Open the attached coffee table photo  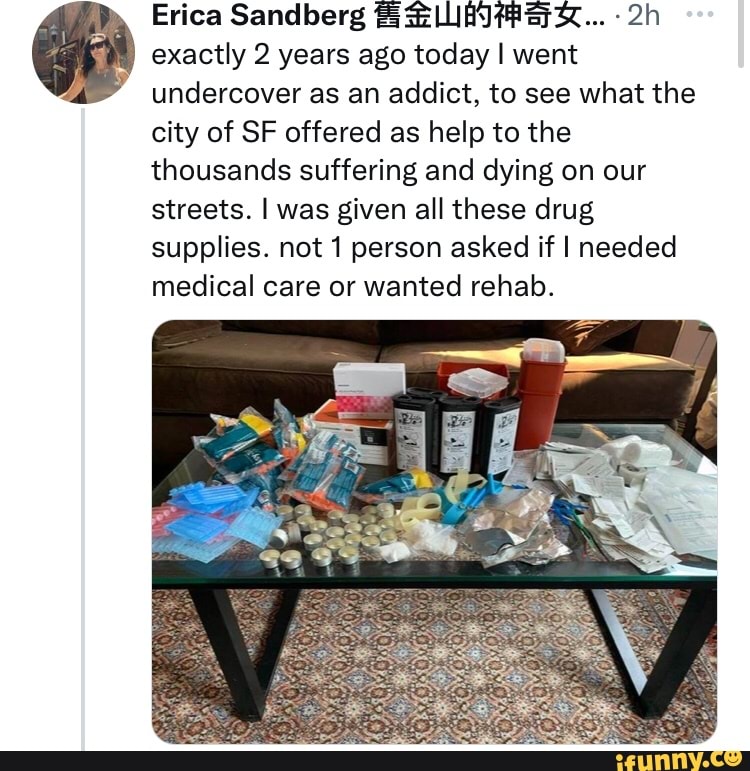434,532
